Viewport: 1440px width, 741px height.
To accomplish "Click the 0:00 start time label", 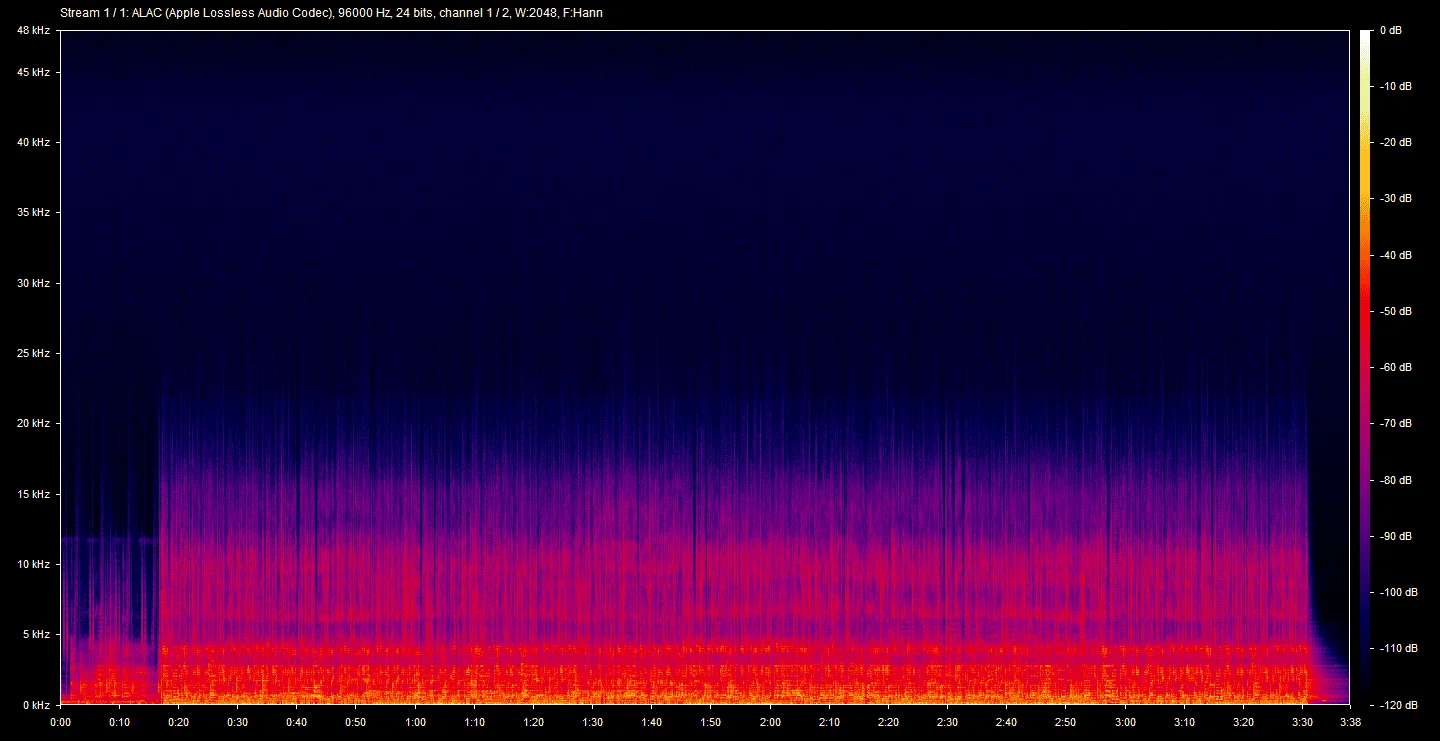I will [x=60, y=722].
